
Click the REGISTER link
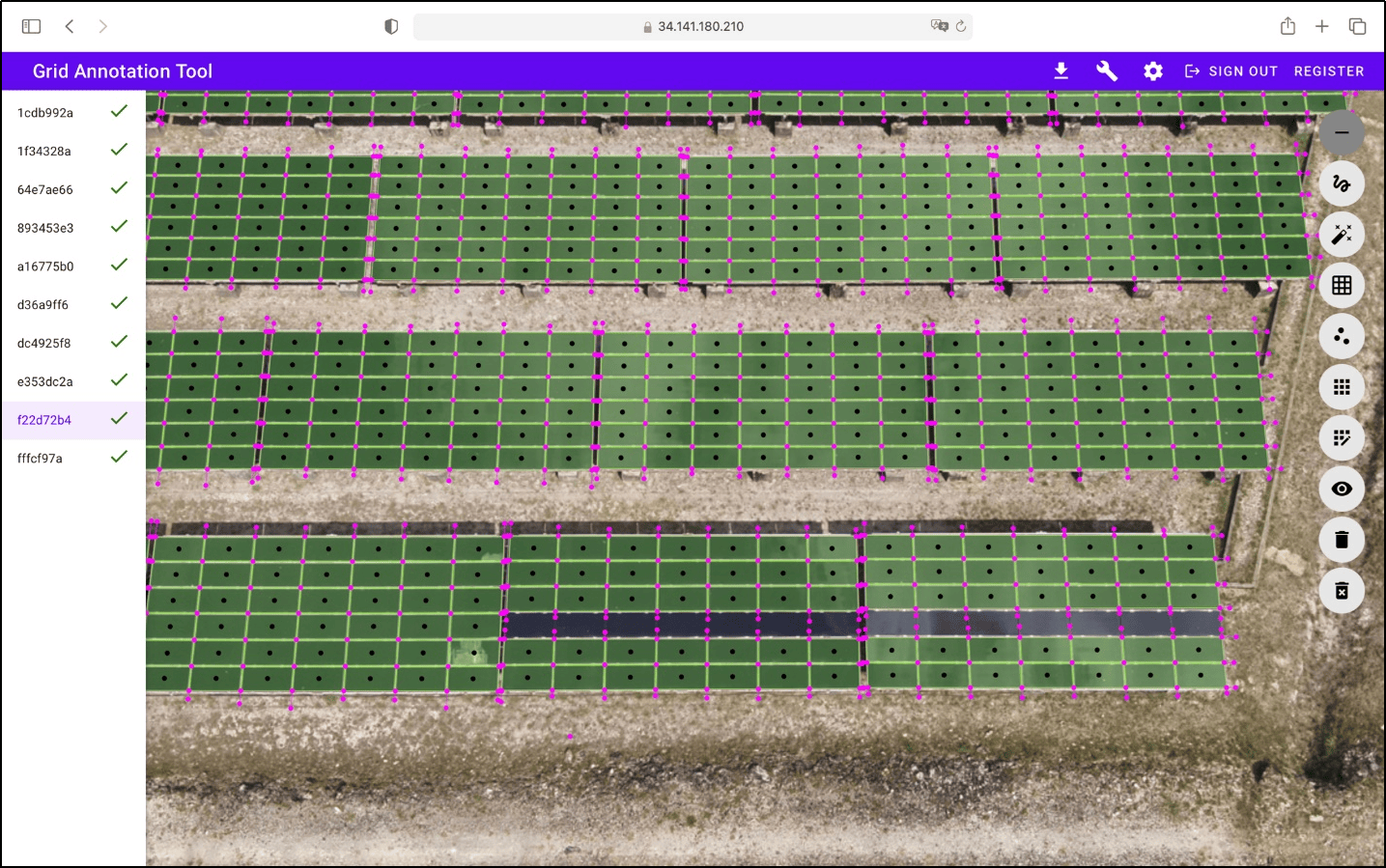[x=1328, y=71]
